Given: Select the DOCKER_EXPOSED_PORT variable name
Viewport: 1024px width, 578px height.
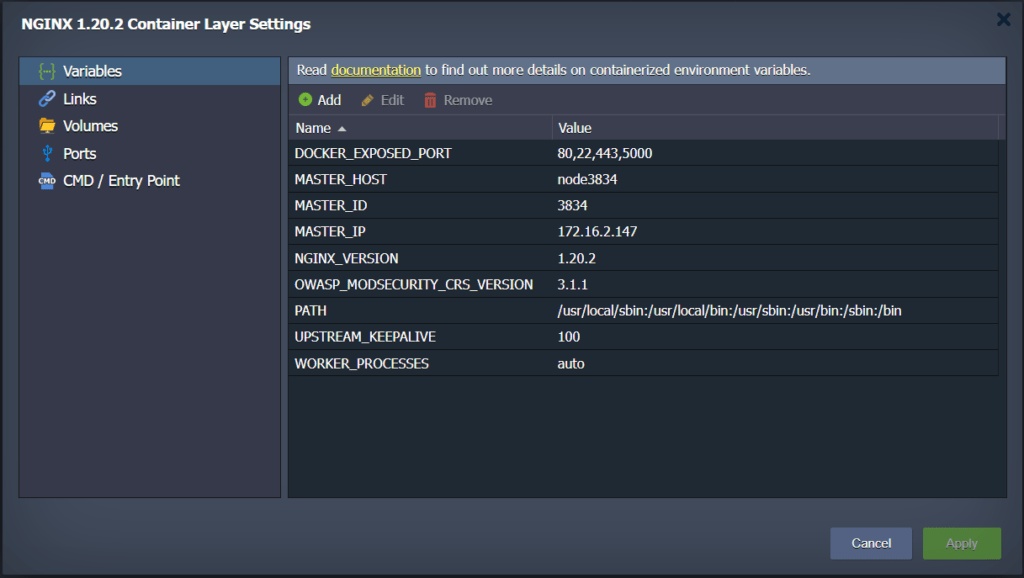Looking at the screenshot, I should tap(373, 153).
